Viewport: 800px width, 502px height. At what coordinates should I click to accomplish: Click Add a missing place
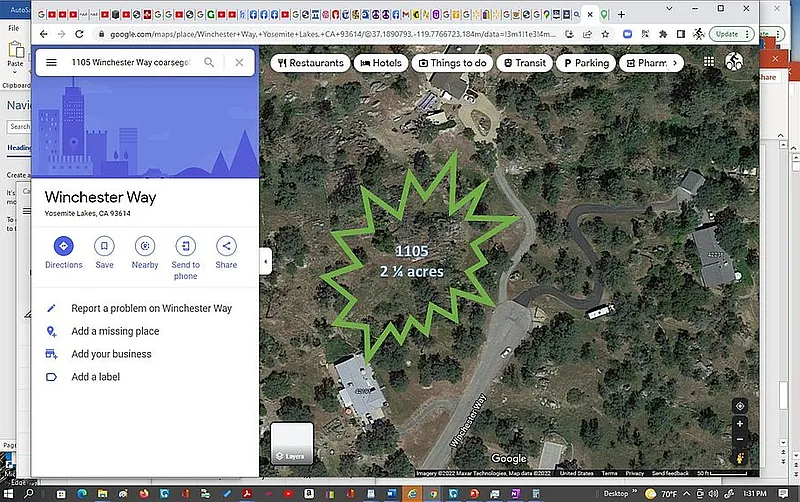coord(115,331)
